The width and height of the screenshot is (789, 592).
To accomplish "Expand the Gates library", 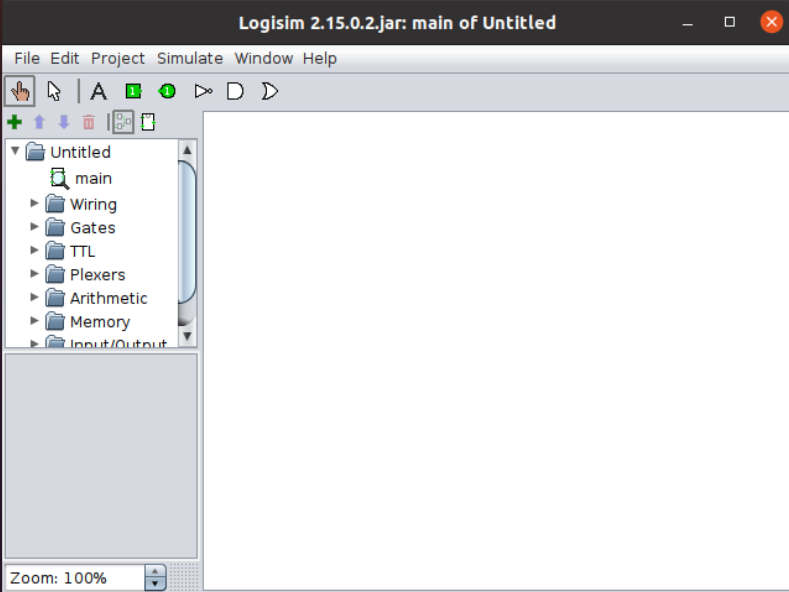I will (34, 227).
